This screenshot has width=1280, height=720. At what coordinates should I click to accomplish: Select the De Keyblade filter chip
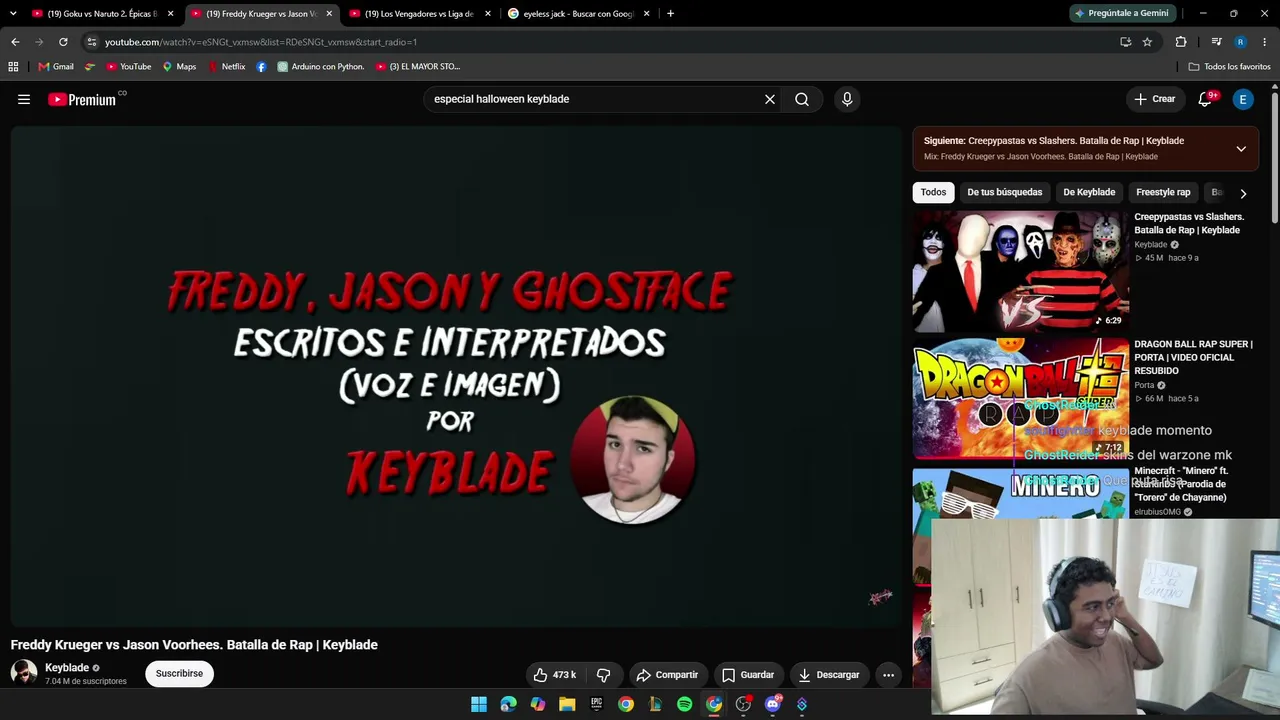[1089, 192]
